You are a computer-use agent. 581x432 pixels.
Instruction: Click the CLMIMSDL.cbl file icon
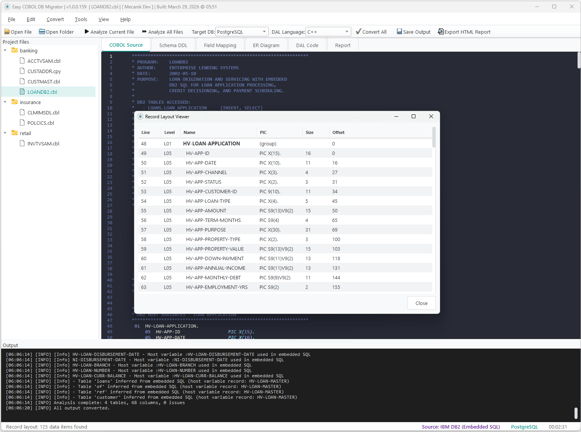(x=22, y=112)
